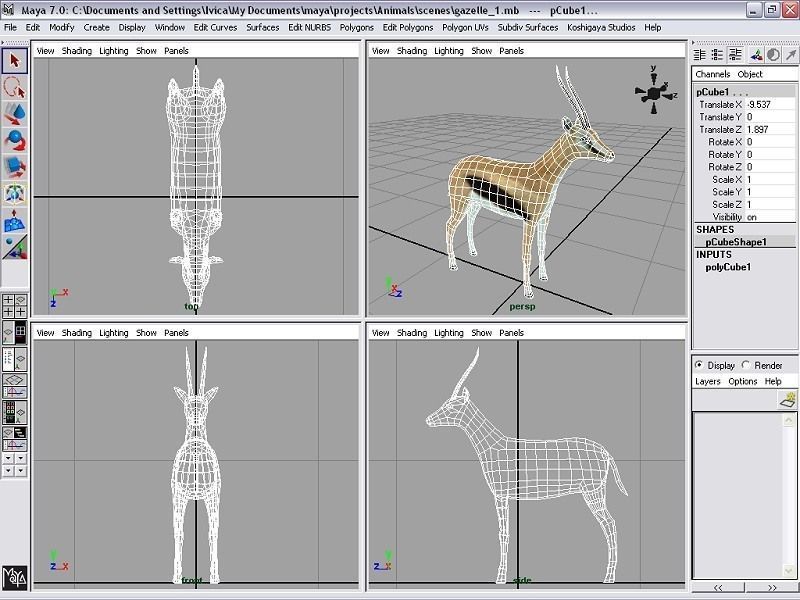Activate the Move tool
The height and width of the screenshot is (600, 800).
coord(14,114)
